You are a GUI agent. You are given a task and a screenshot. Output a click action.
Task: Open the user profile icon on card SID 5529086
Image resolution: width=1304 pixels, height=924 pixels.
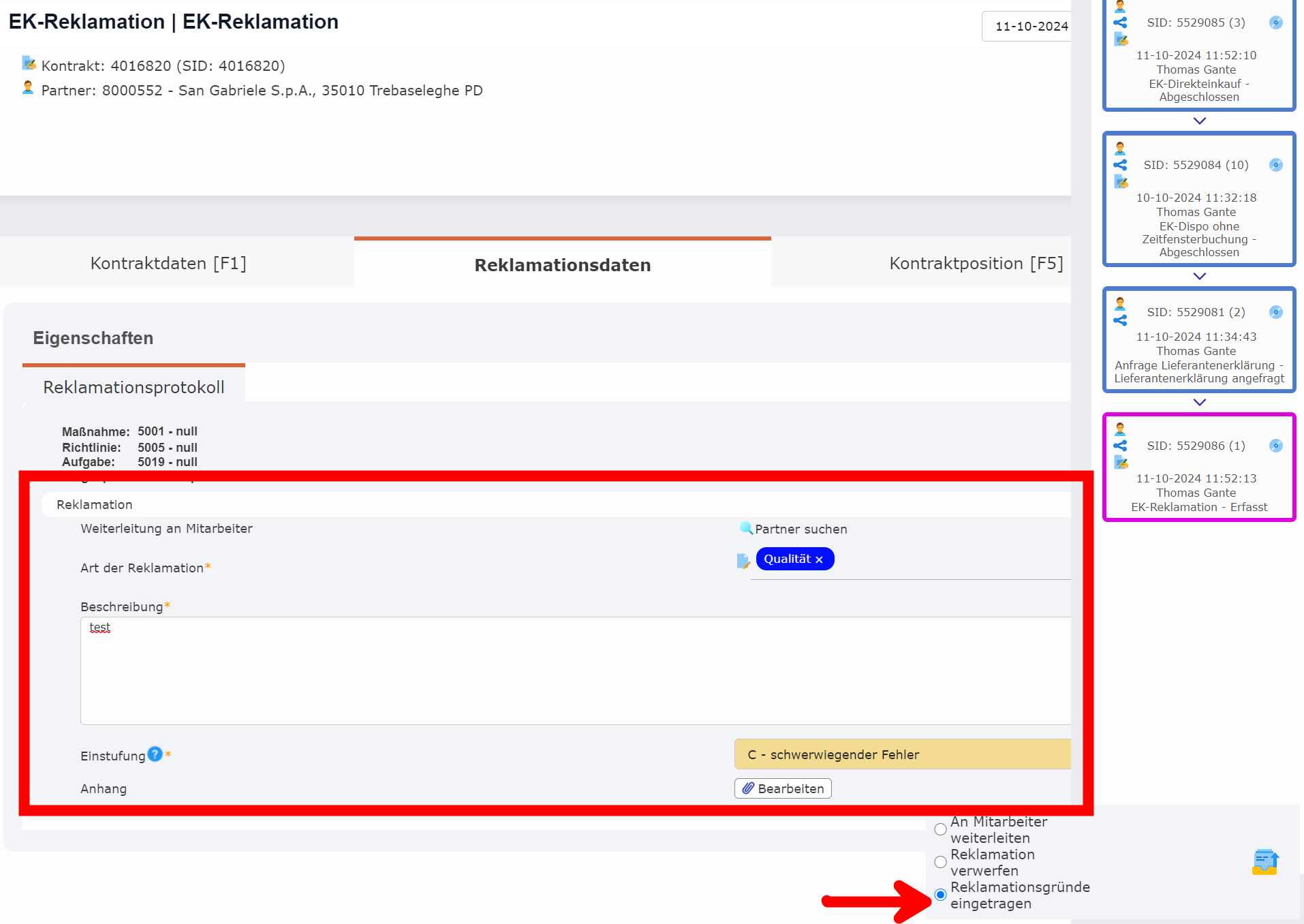pos(1121,429)
